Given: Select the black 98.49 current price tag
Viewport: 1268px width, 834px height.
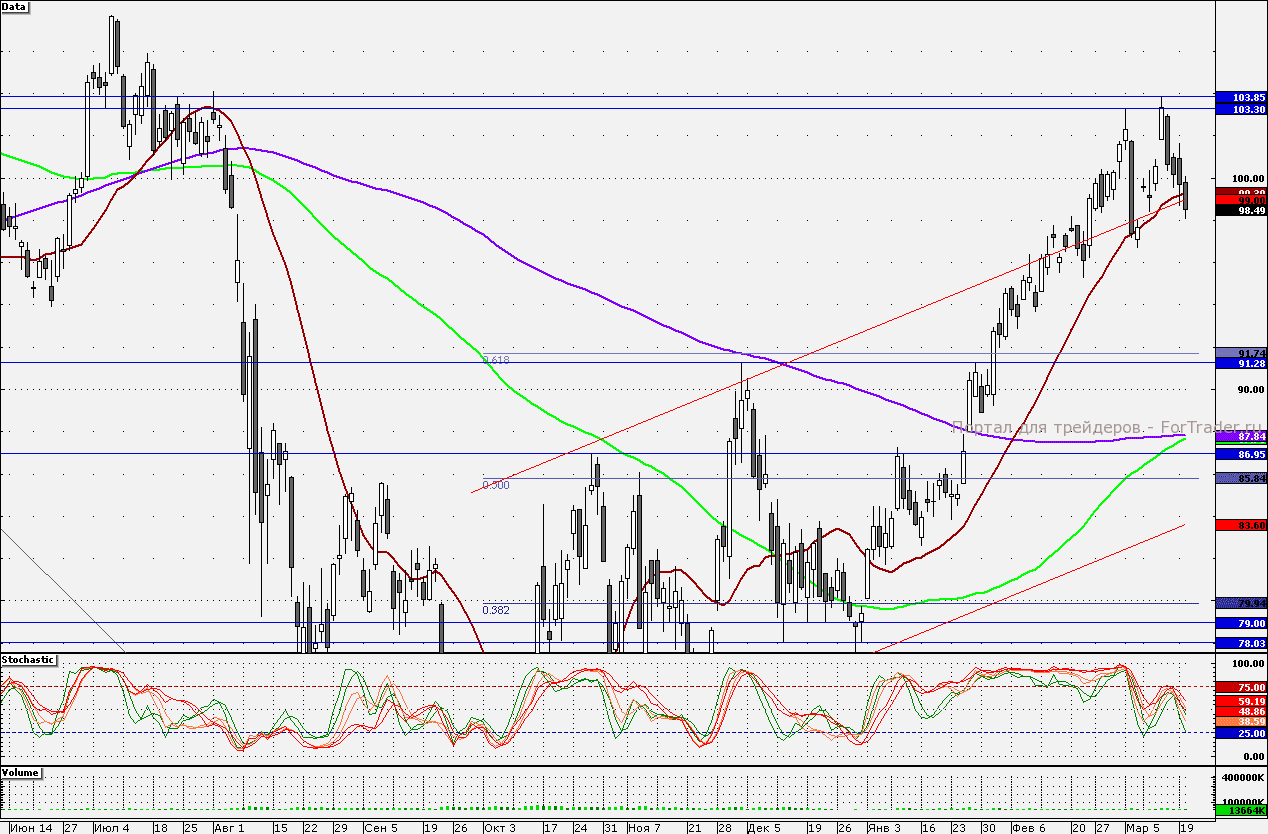Looking at the screenshot, I should coord(1240,211).
